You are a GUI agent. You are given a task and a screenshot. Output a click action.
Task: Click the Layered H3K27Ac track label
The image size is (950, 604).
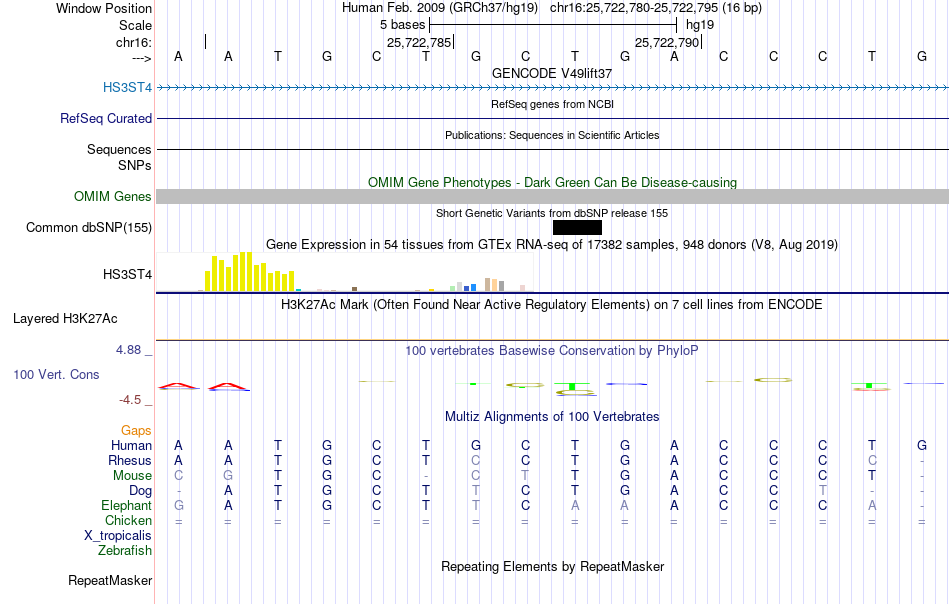click(65, 319)
